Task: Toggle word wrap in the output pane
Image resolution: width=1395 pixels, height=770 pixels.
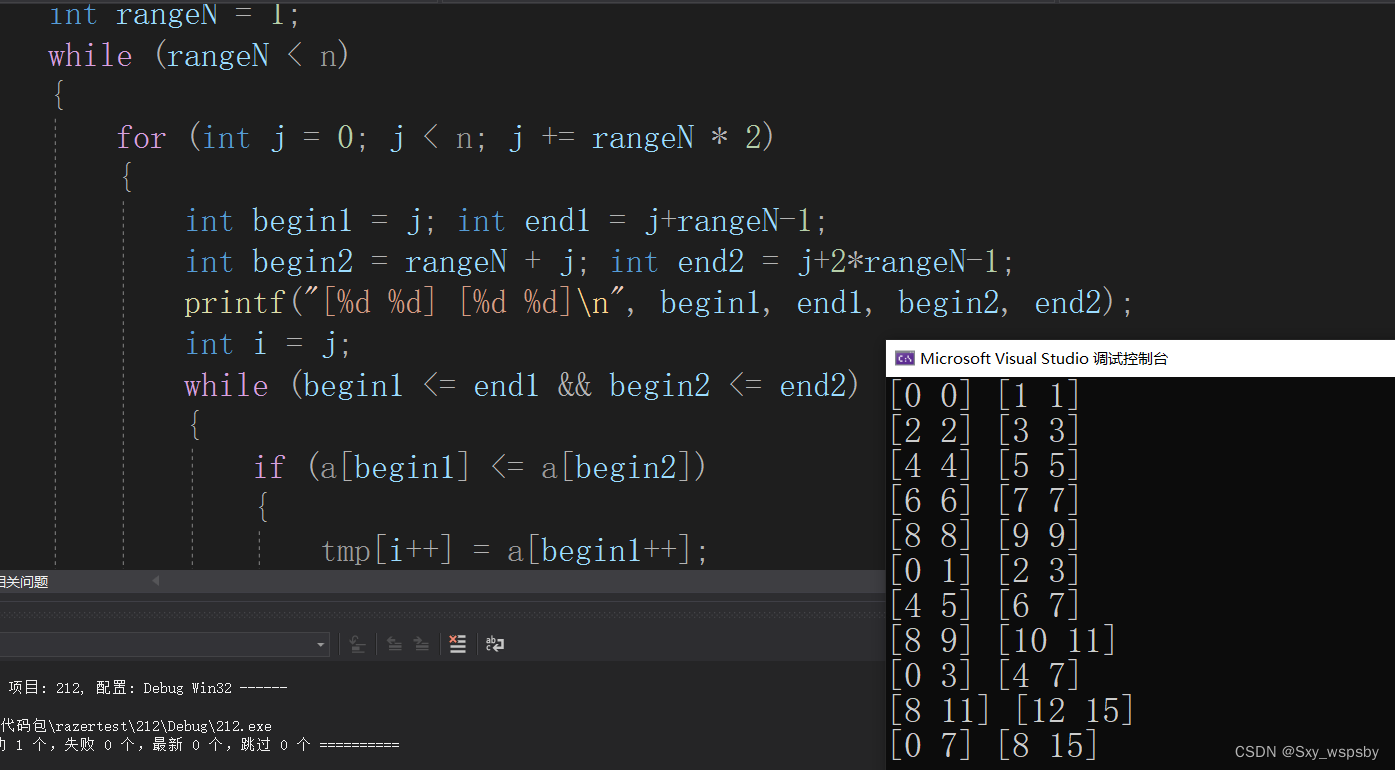Action: click(494, 644)
